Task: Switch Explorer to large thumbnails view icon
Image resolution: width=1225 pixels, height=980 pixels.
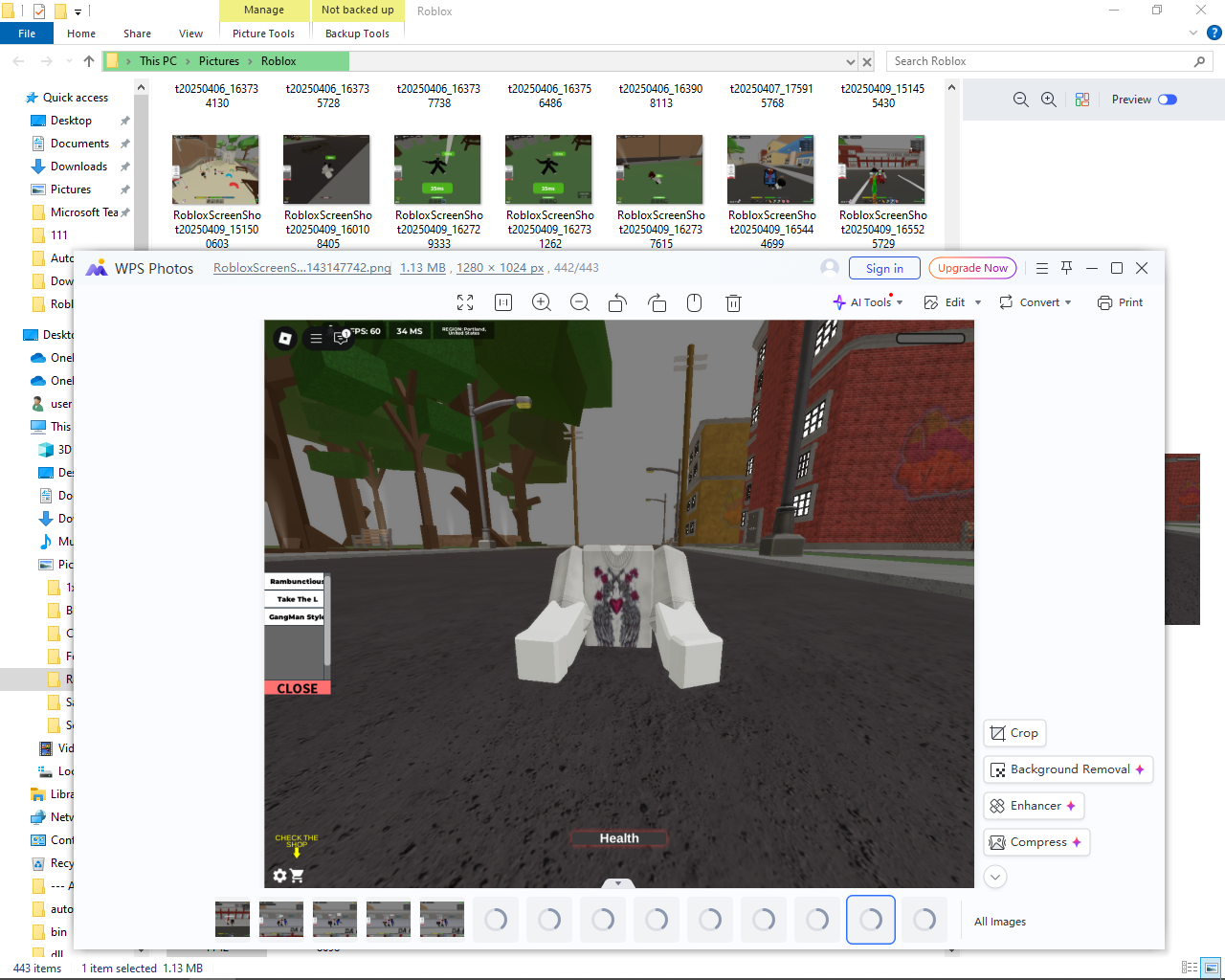Action: 1212,968
